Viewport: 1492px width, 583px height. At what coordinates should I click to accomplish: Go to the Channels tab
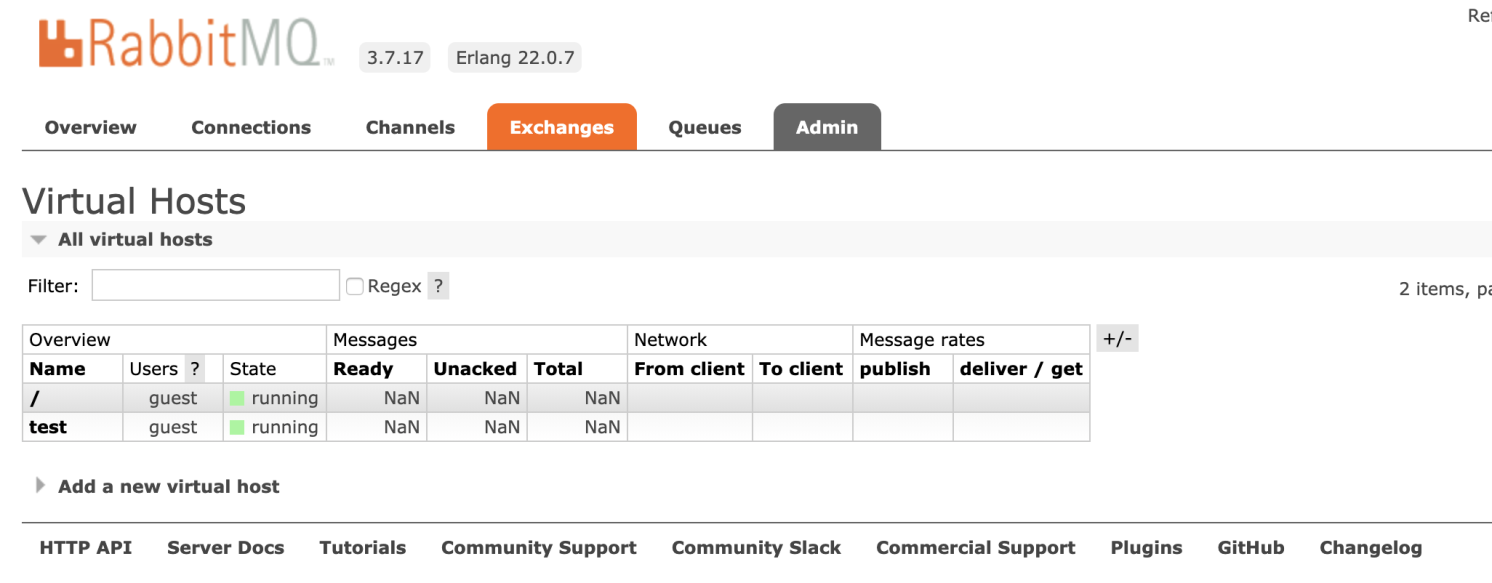coord(410,128)
